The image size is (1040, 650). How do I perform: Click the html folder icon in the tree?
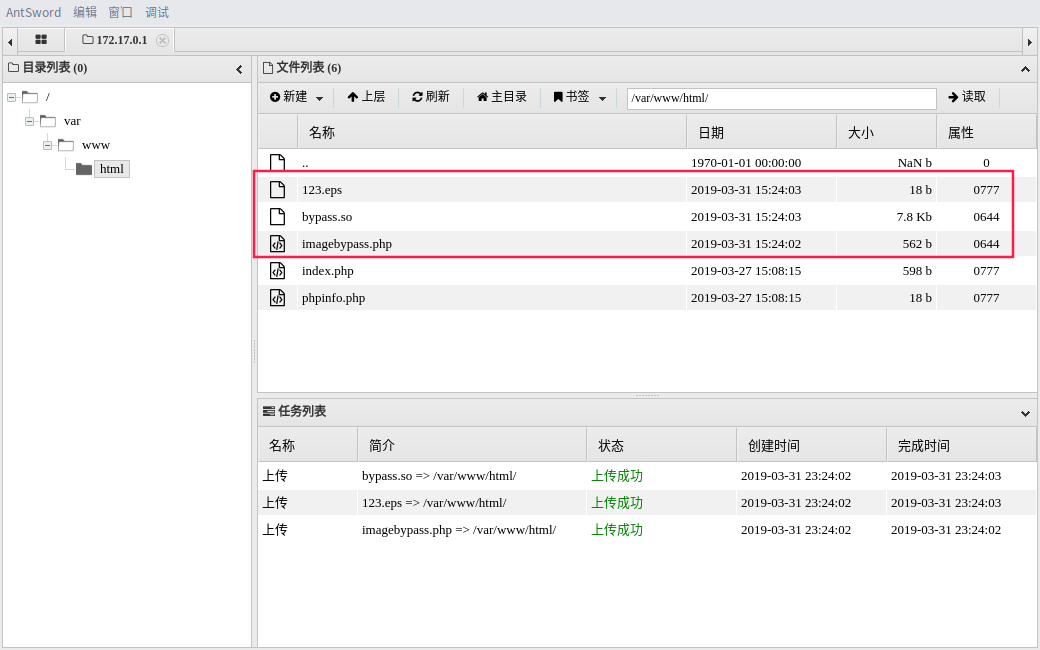pos(84,168)
